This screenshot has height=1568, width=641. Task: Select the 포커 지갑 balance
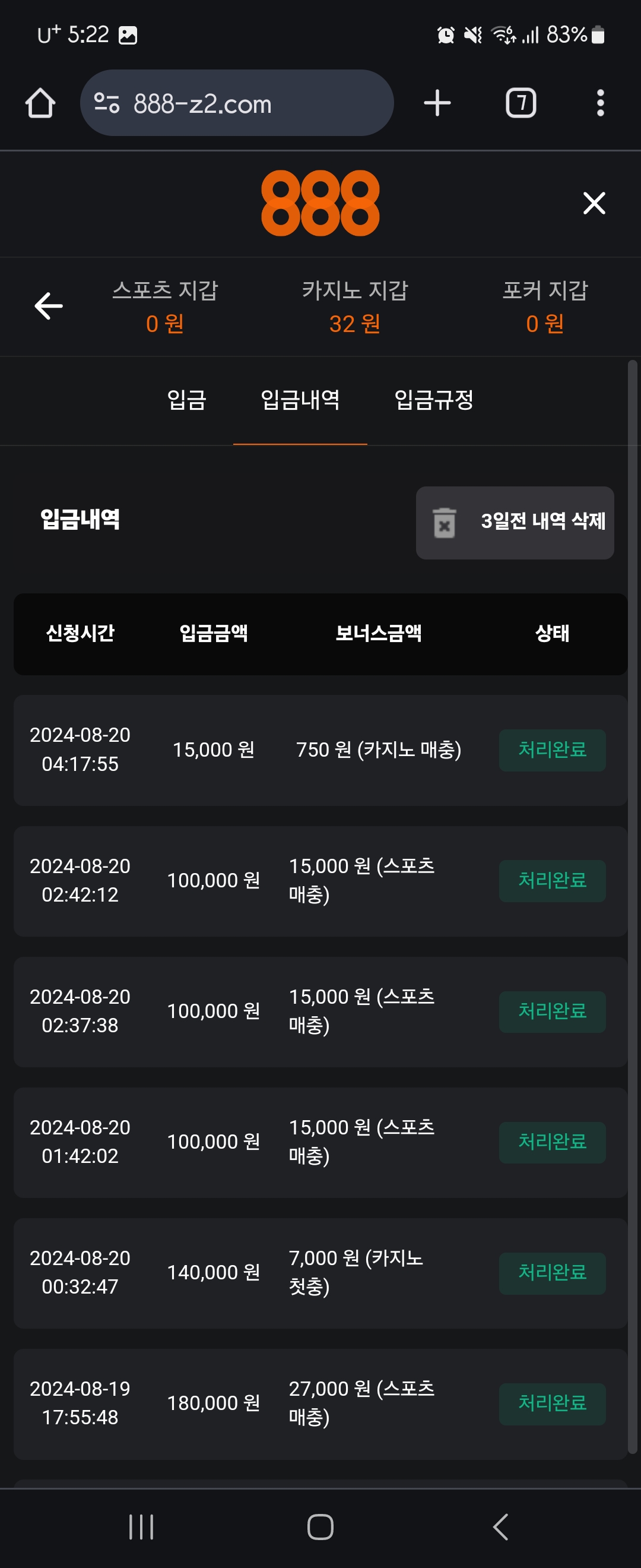[545, 307]
